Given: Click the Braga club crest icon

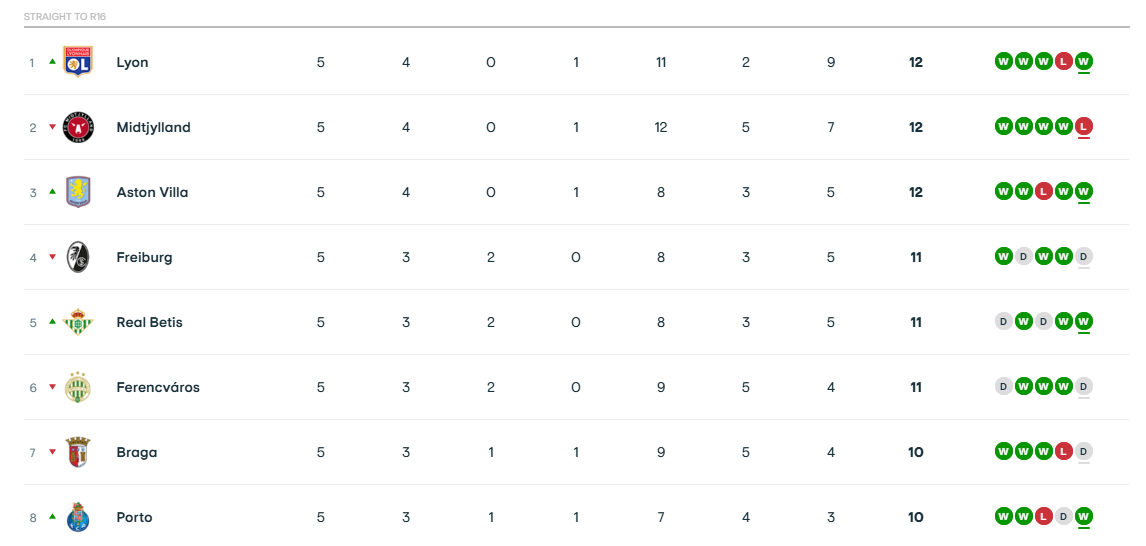Looking at the screenshot, I should point(78,452).
